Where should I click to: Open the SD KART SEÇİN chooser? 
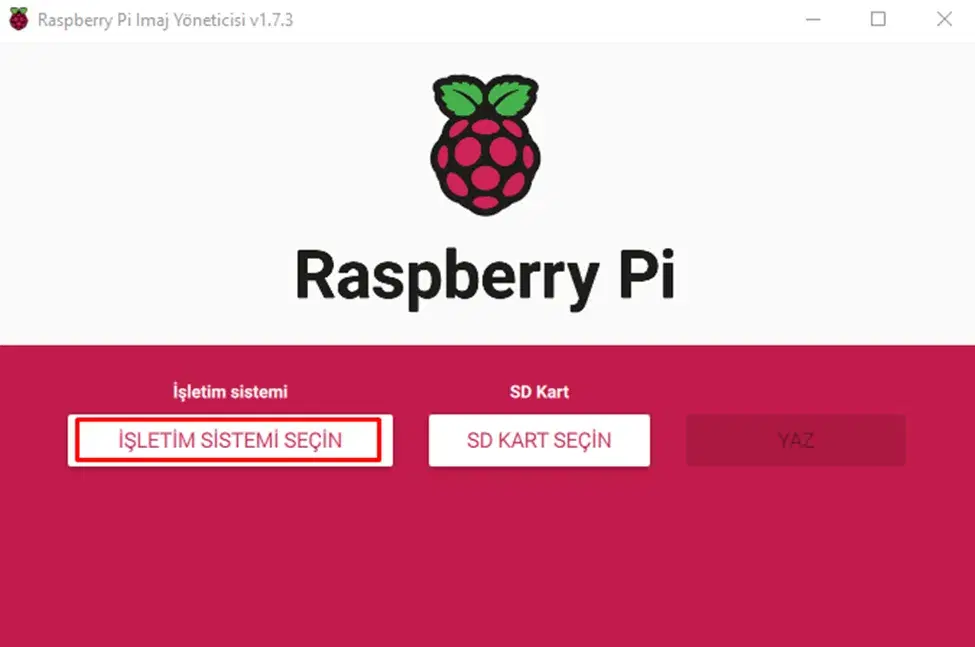coord(539,440)
